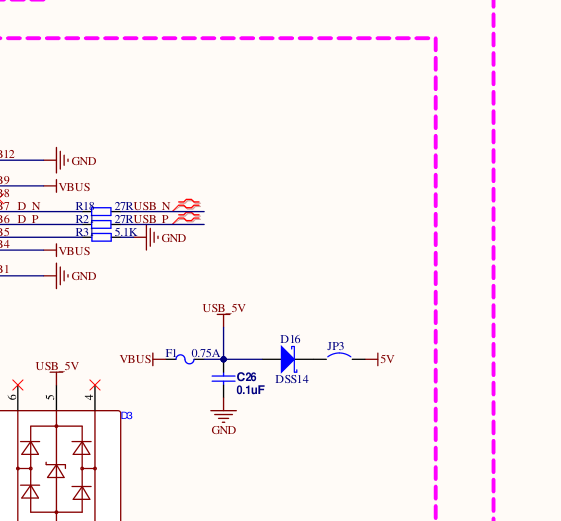The image size is (561, 521).
Task: Click the GND power symbol next to 5.1K
Action: (x=152, y=238)
